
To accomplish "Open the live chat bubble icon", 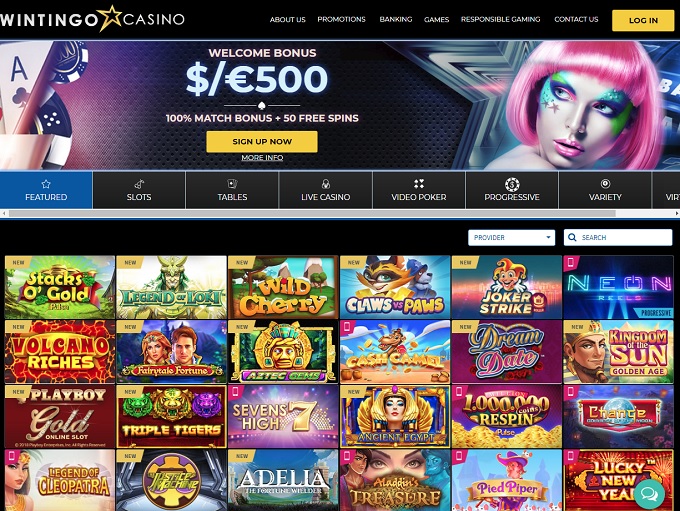I will [649, 494].
